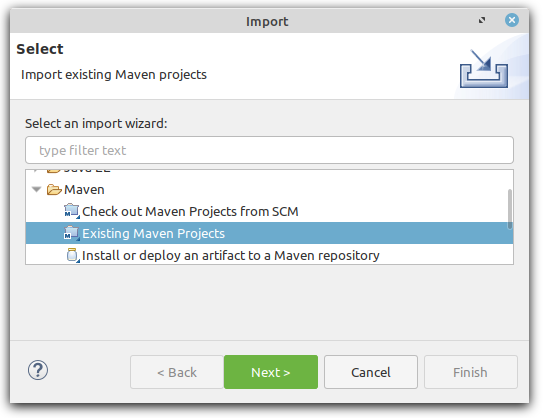Viewport: 543px width, 418px height.
Task: Collapse the Maven tree category
Action: coord(36,189)
